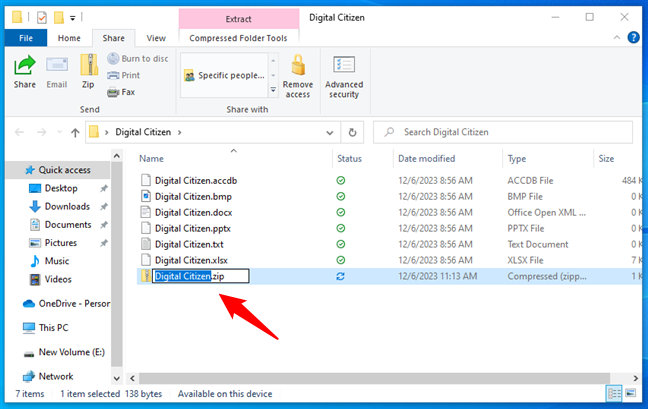This screenshot has width=648, height=409.
Task: Select the Digital Citizen.txt file
Action: point(189,245)
